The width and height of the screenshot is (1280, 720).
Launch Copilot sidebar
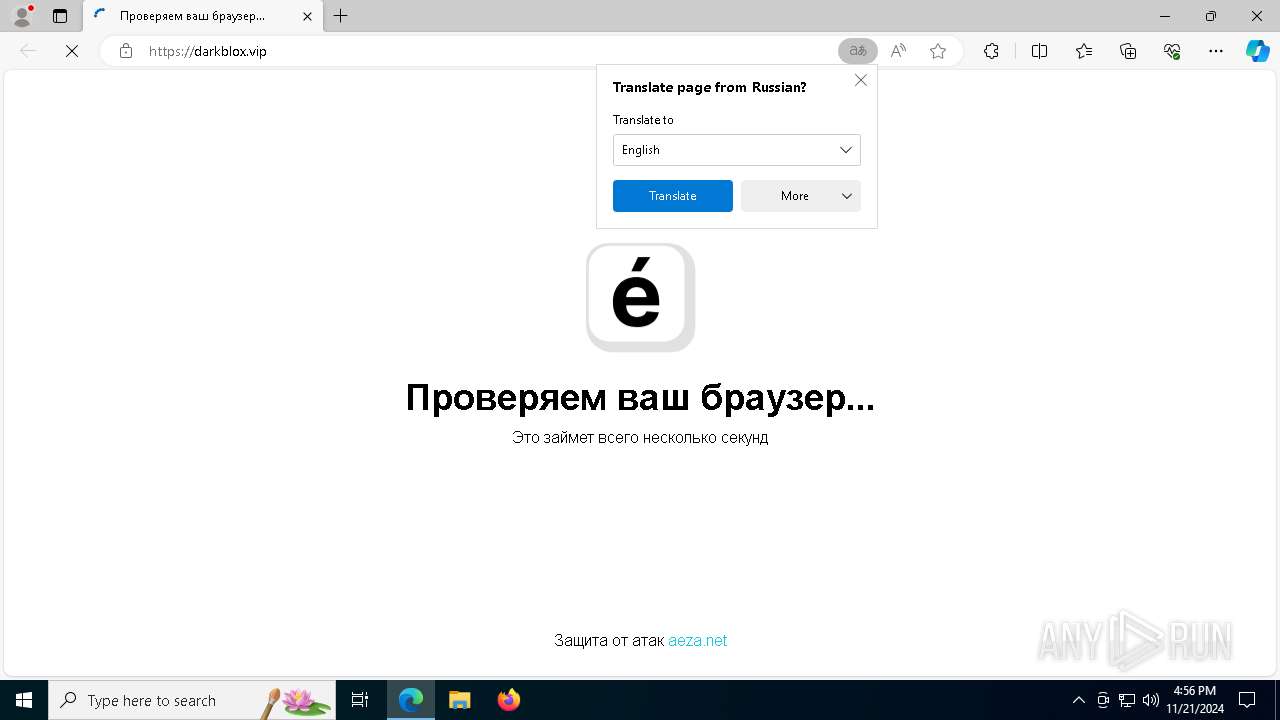[1257, 51]
